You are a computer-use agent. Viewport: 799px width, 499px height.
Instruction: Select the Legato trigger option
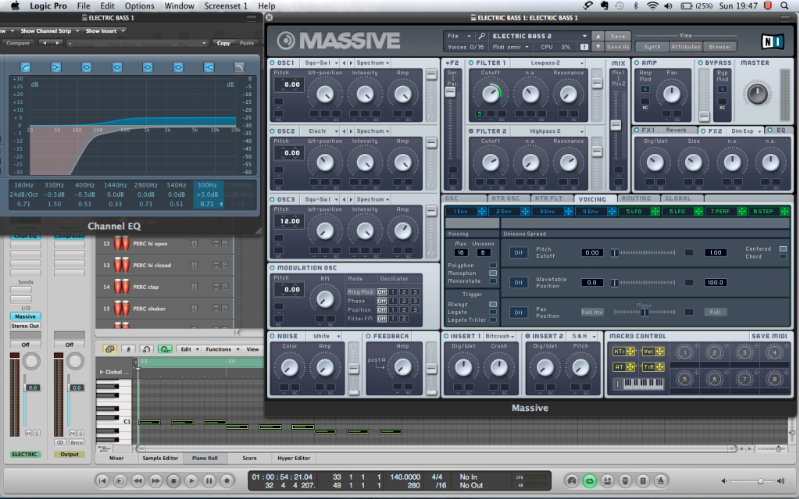[493, 312]
